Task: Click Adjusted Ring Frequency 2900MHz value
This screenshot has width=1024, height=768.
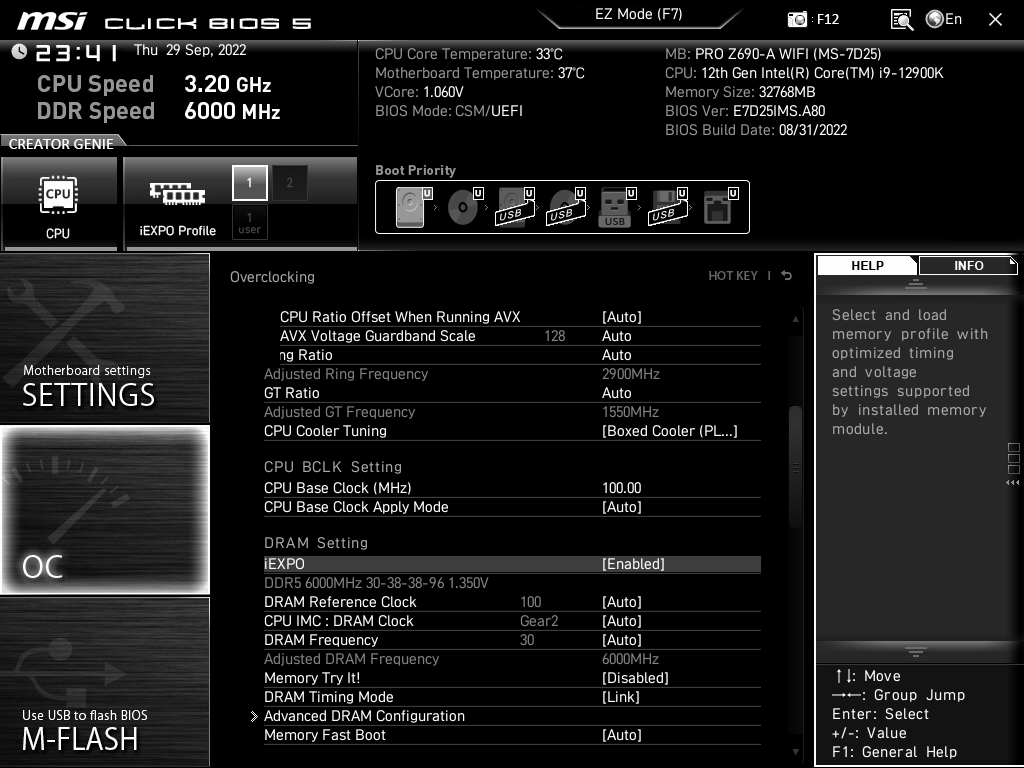Action: (x=630, y=374)
